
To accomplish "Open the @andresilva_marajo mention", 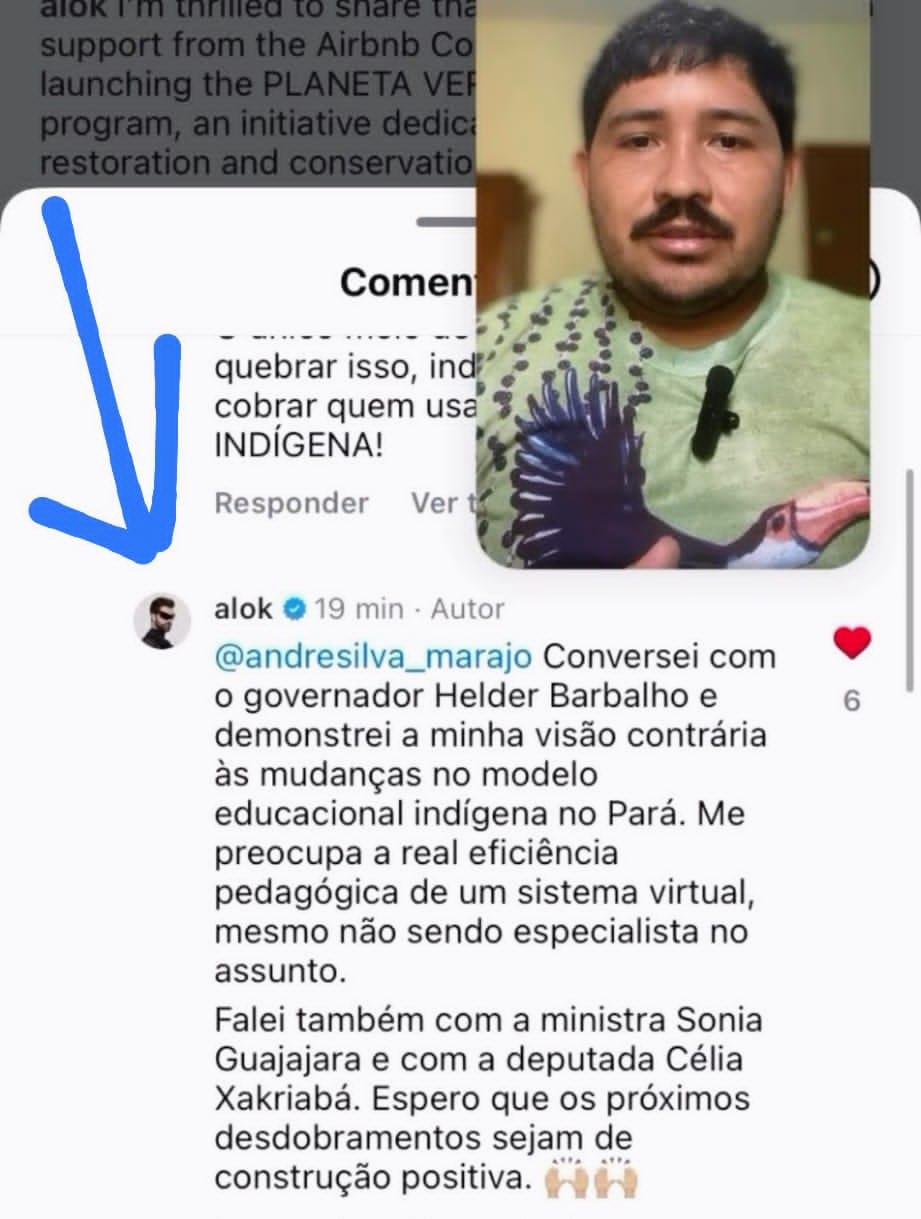I will [x=374, y=657].
